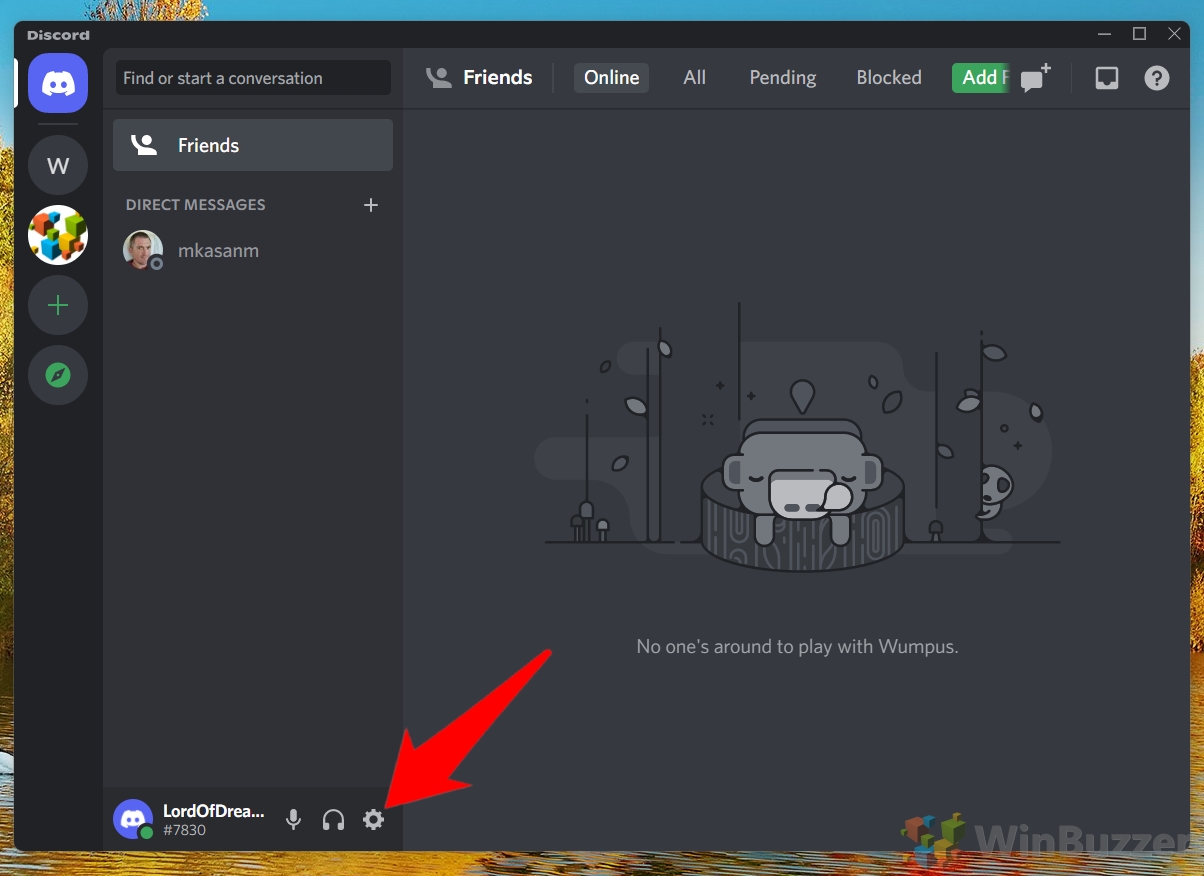The image size is (1204, 876).
Task: Maximize the Discord window
Action: click(x=1139, y=34)
